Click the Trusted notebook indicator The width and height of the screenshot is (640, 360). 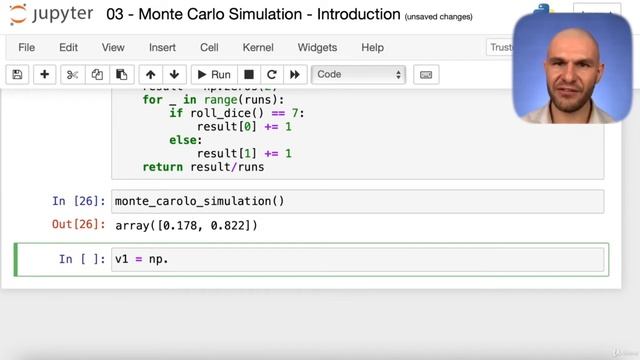pos(500,48)
